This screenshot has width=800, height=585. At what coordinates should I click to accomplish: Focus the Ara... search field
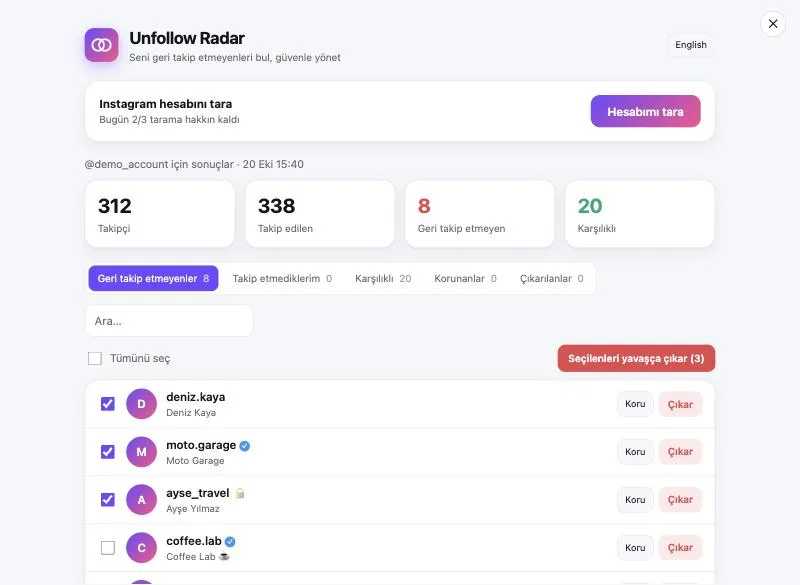169,321
